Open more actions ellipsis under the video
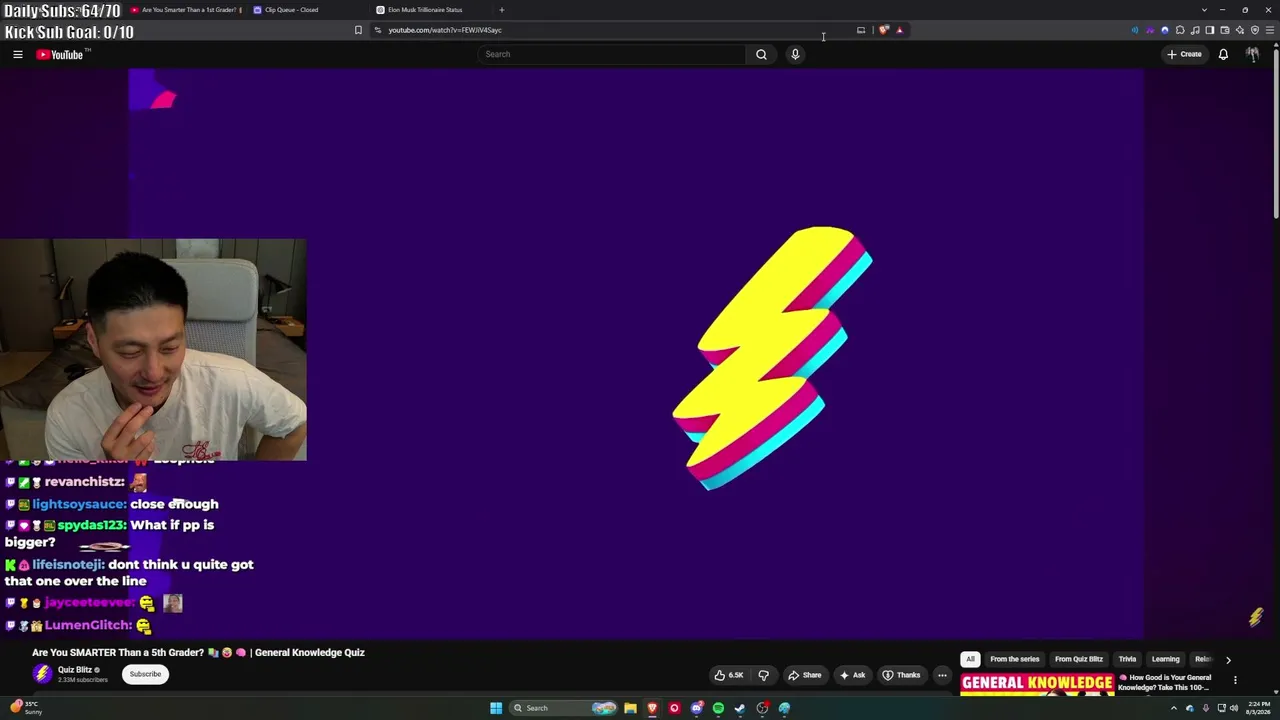The height and width of the screenshot is (720, 1280). tap(942, 675)
